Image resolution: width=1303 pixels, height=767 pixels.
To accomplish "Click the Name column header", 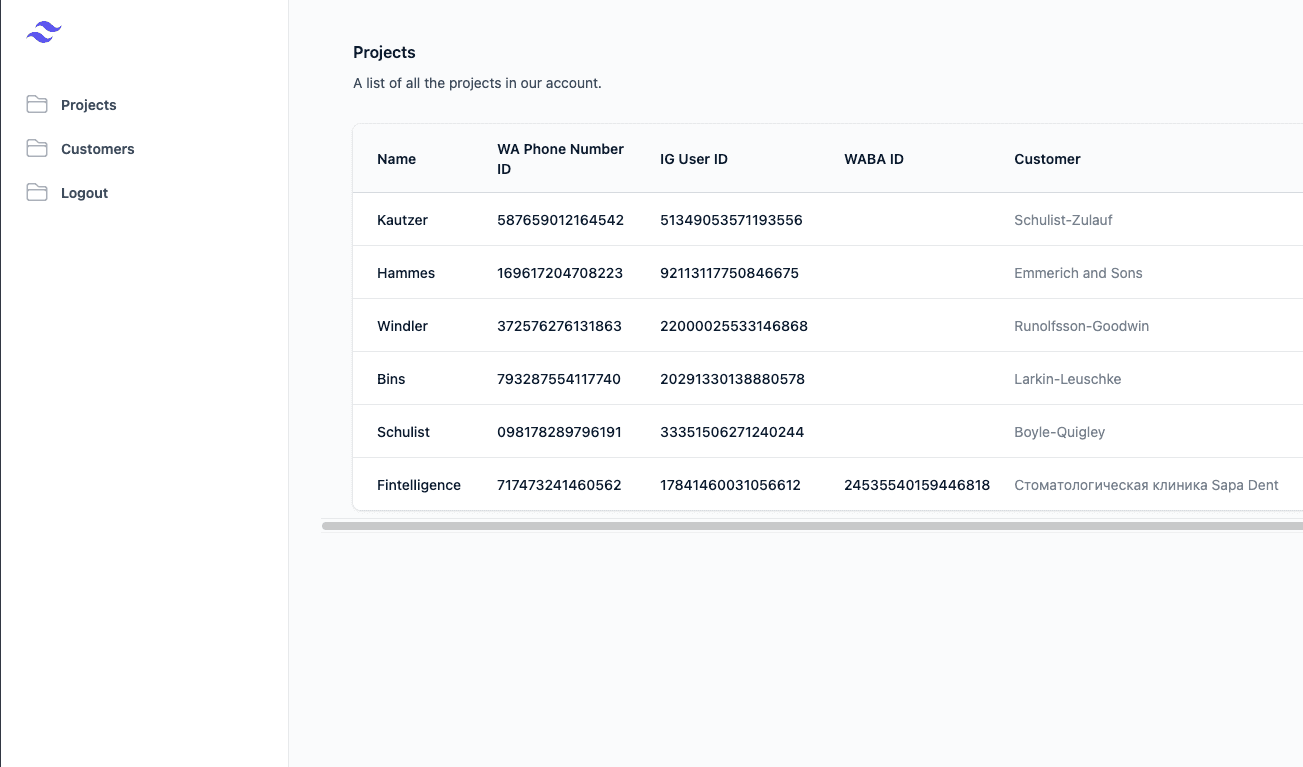I will [x=396, y=159].
